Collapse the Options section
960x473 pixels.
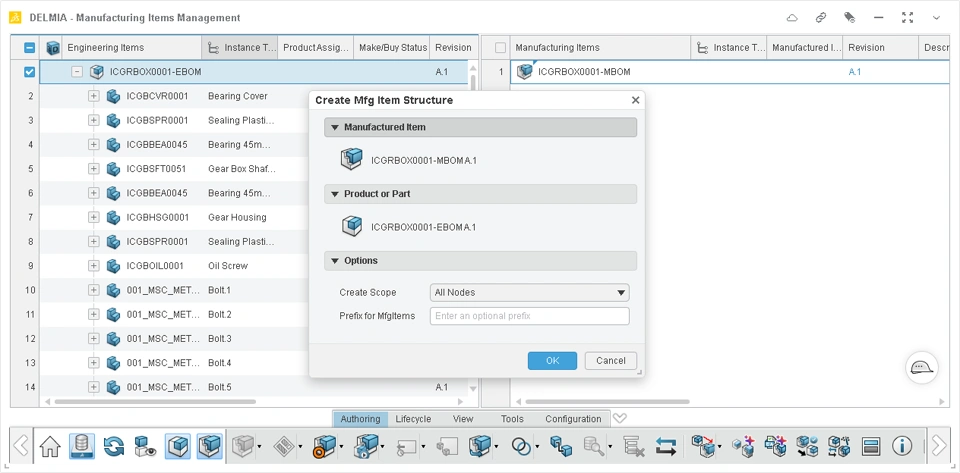point(335,261)
